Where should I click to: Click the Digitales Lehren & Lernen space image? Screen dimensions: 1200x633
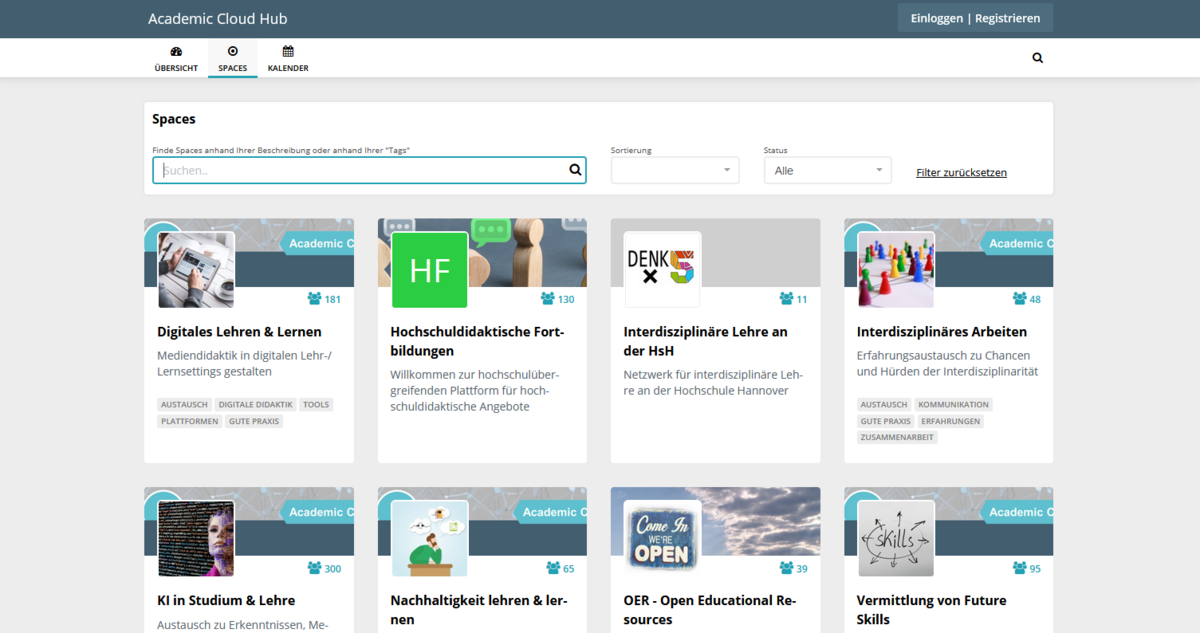coord(196,270)
